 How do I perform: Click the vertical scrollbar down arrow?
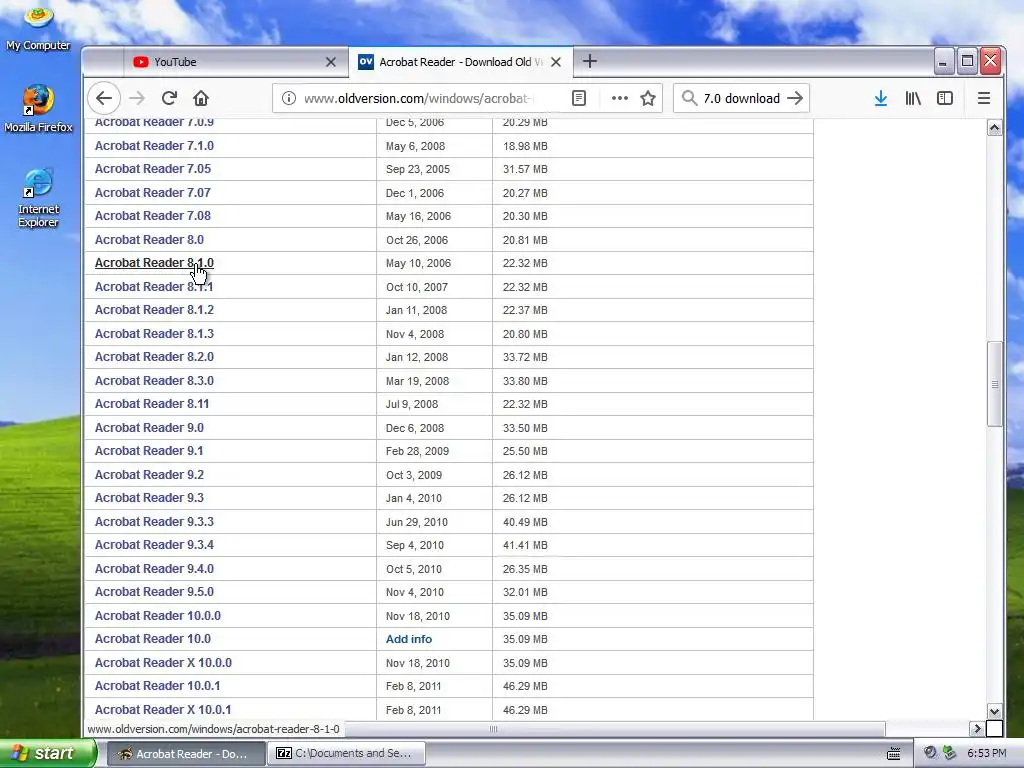click(x=994, y=712)
